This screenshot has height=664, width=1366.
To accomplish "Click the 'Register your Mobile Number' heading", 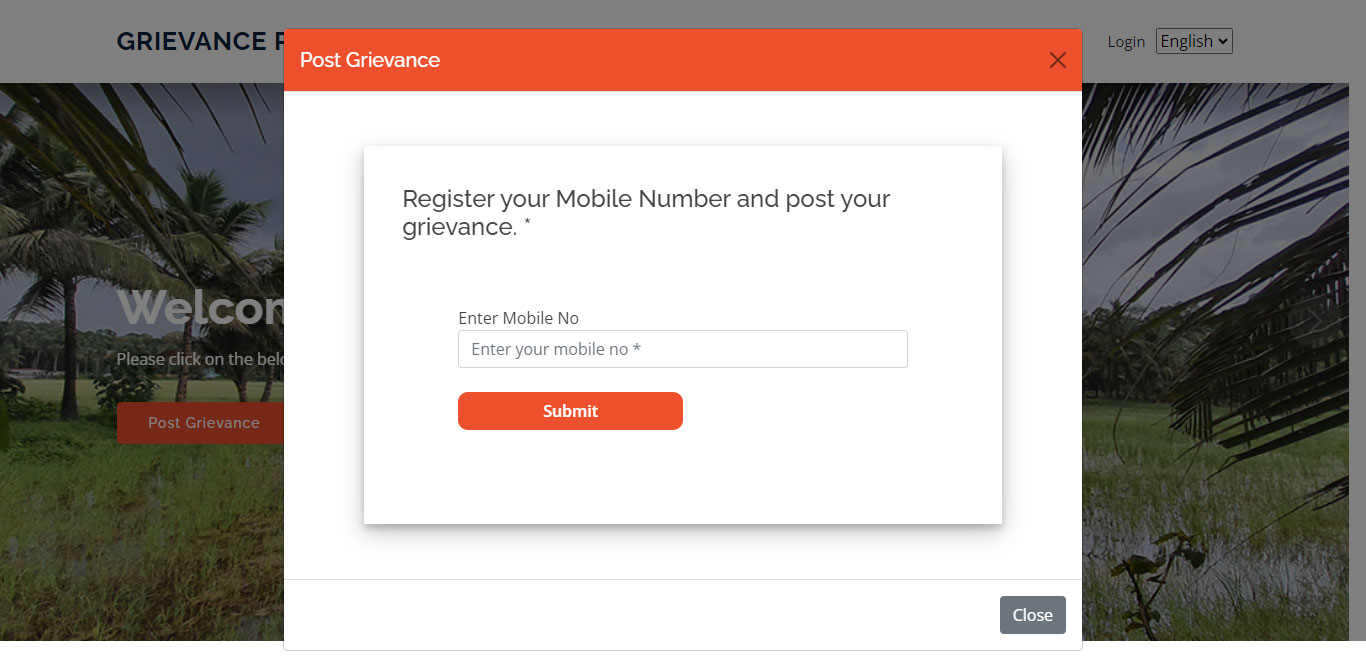I will pyautogui.click(x=645, y=199).
